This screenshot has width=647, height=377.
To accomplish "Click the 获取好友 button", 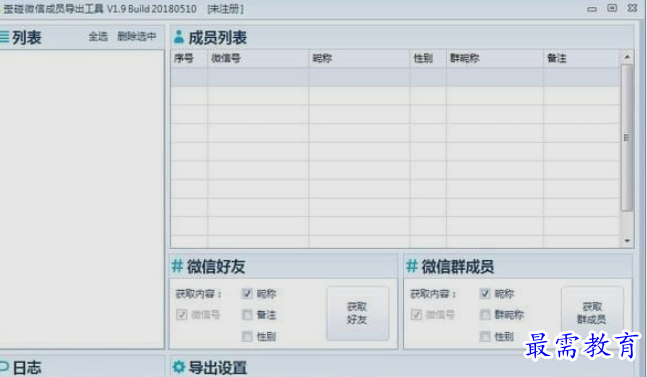I will tap(358, 313).
